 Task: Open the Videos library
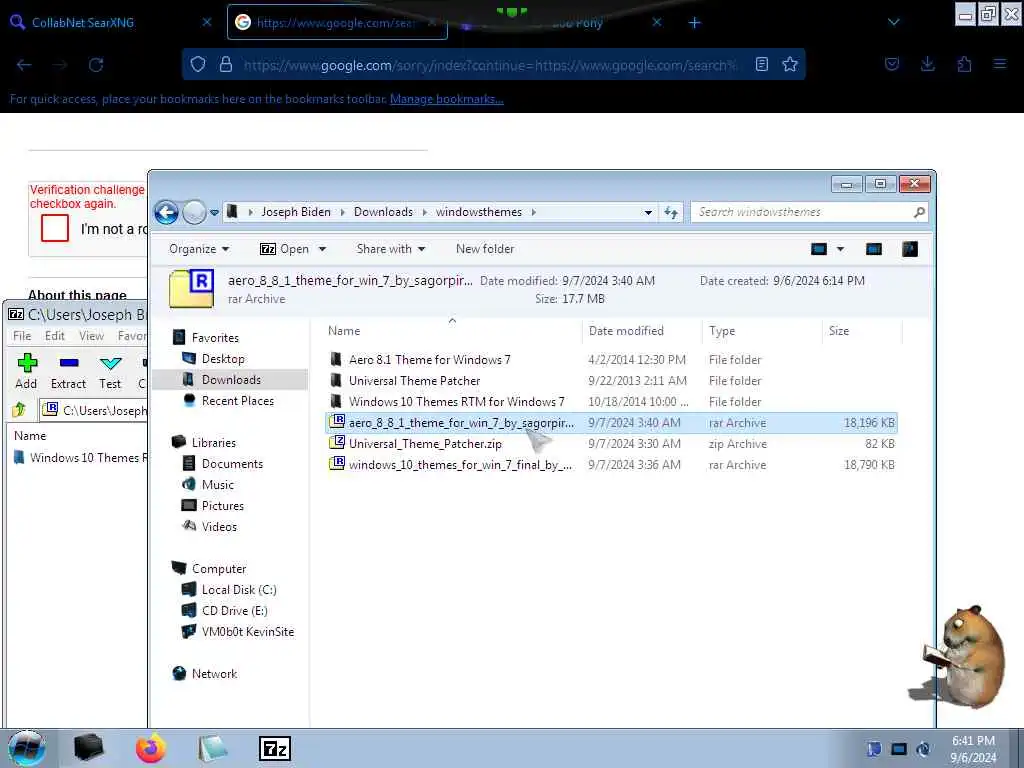click(x=219, y=526)
